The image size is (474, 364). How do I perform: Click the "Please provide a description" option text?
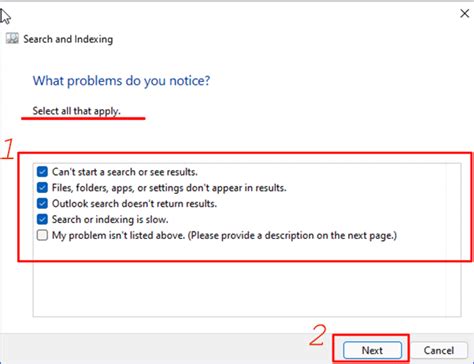click(x=292, y=236)
